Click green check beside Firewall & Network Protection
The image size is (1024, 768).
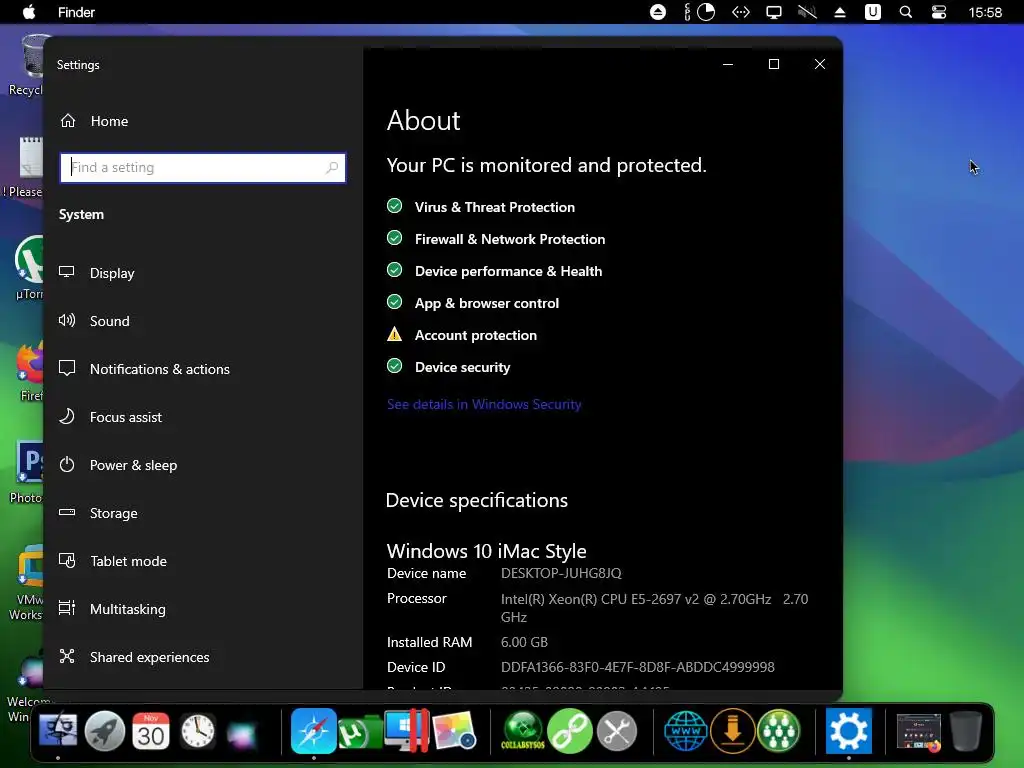pyautogui.click(x=394, y=238)
